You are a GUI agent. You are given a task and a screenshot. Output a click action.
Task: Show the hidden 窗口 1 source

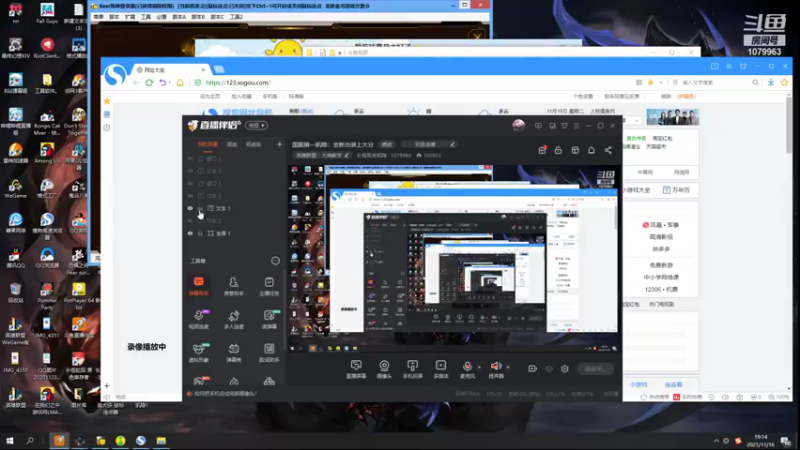190,183
